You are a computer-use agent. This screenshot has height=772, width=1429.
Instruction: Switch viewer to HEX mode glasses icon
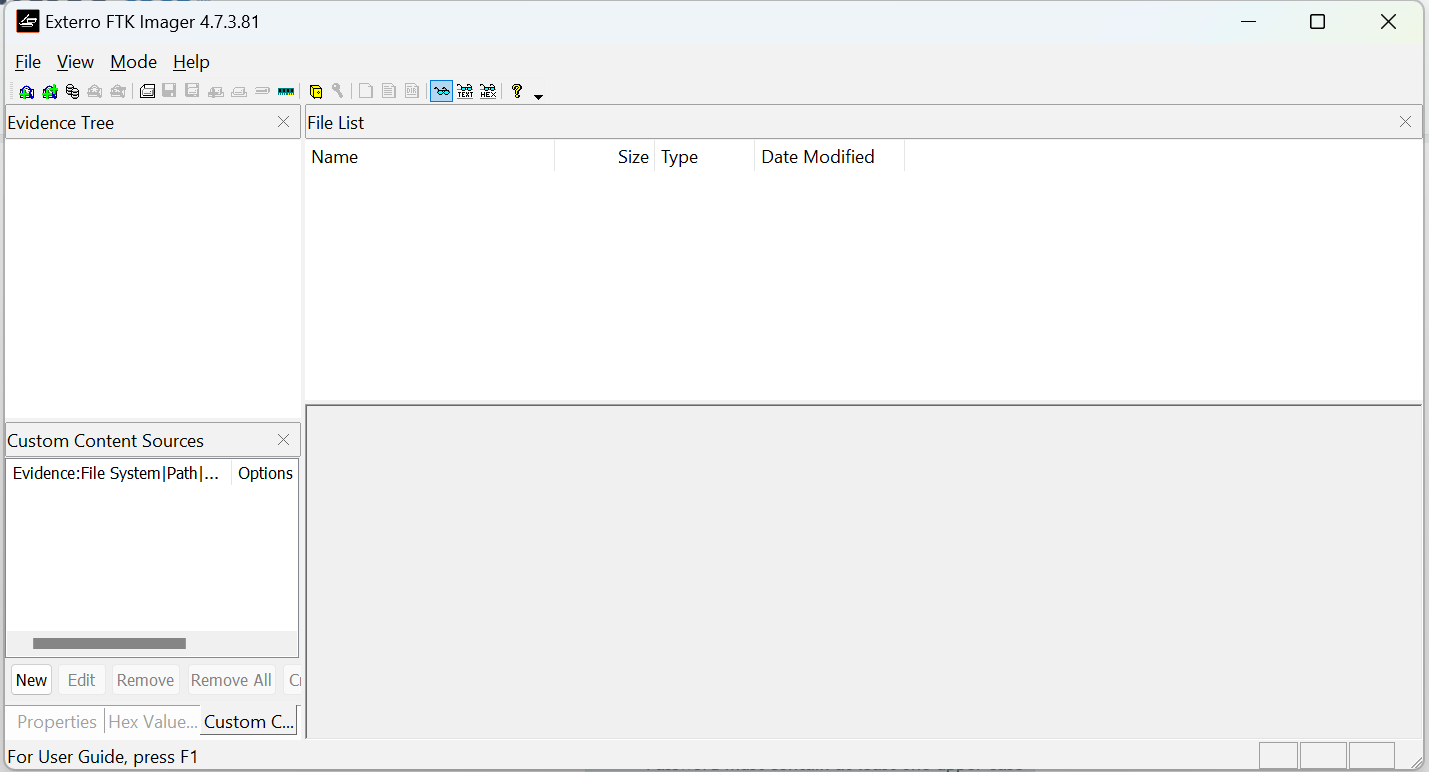488,92
